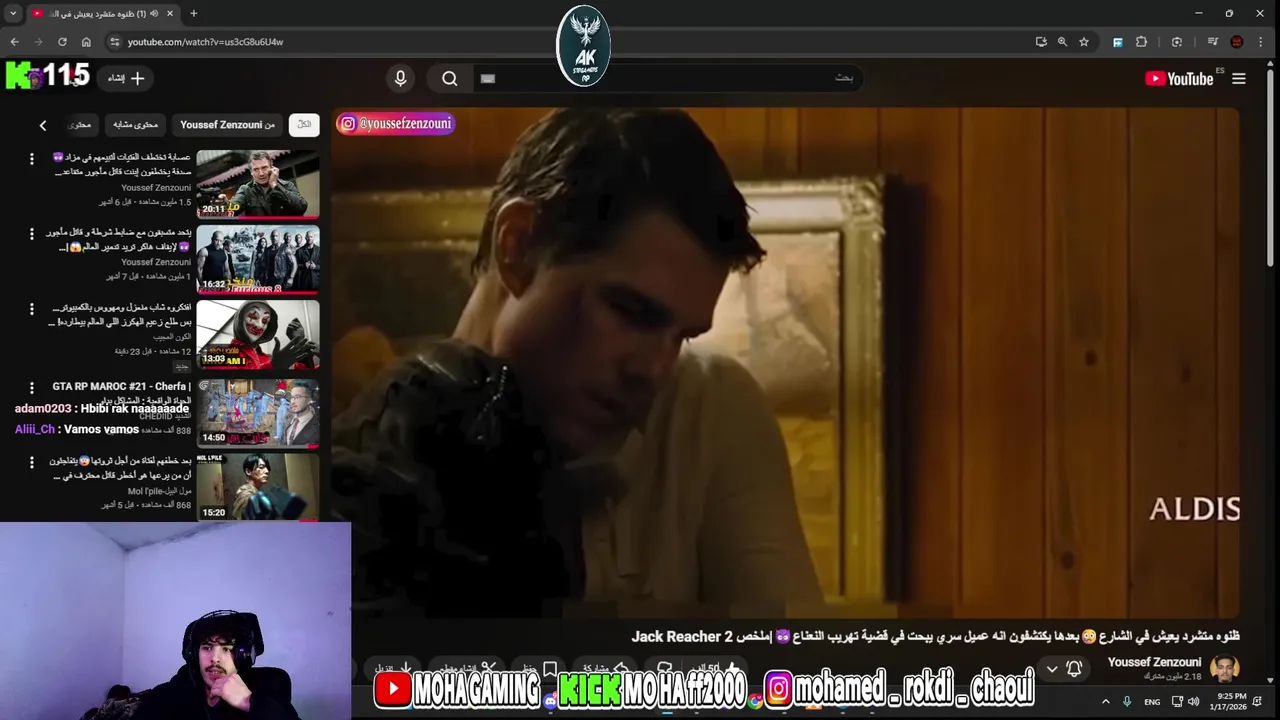Viewport: 1280px width, 720px height.
Task: Open options menu for the 15:20 video
Action: pos(31,462)
